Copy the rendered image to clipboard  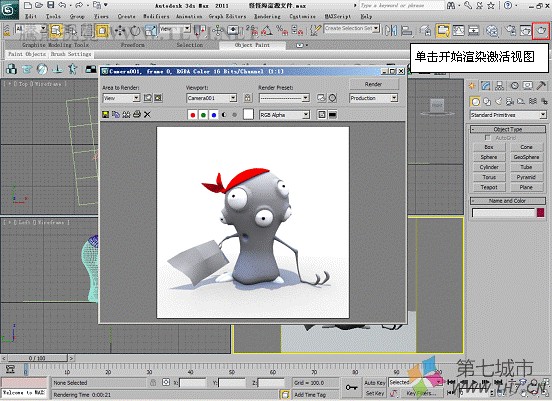click(116, 114)
